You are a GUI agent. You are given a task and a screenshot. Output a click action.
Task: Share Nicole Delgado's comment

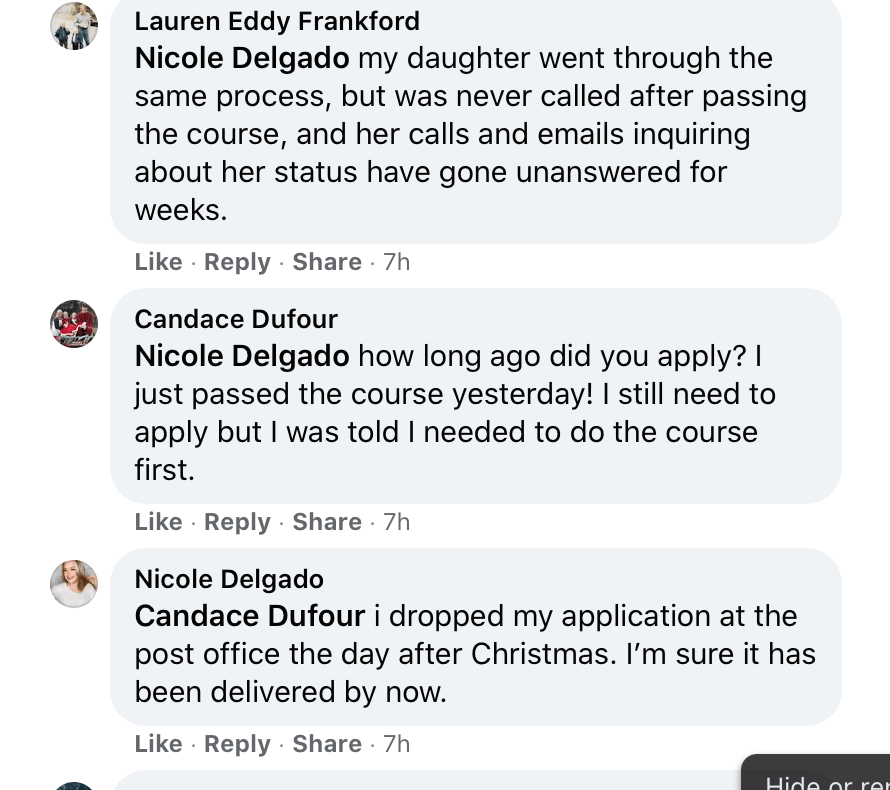327,744
